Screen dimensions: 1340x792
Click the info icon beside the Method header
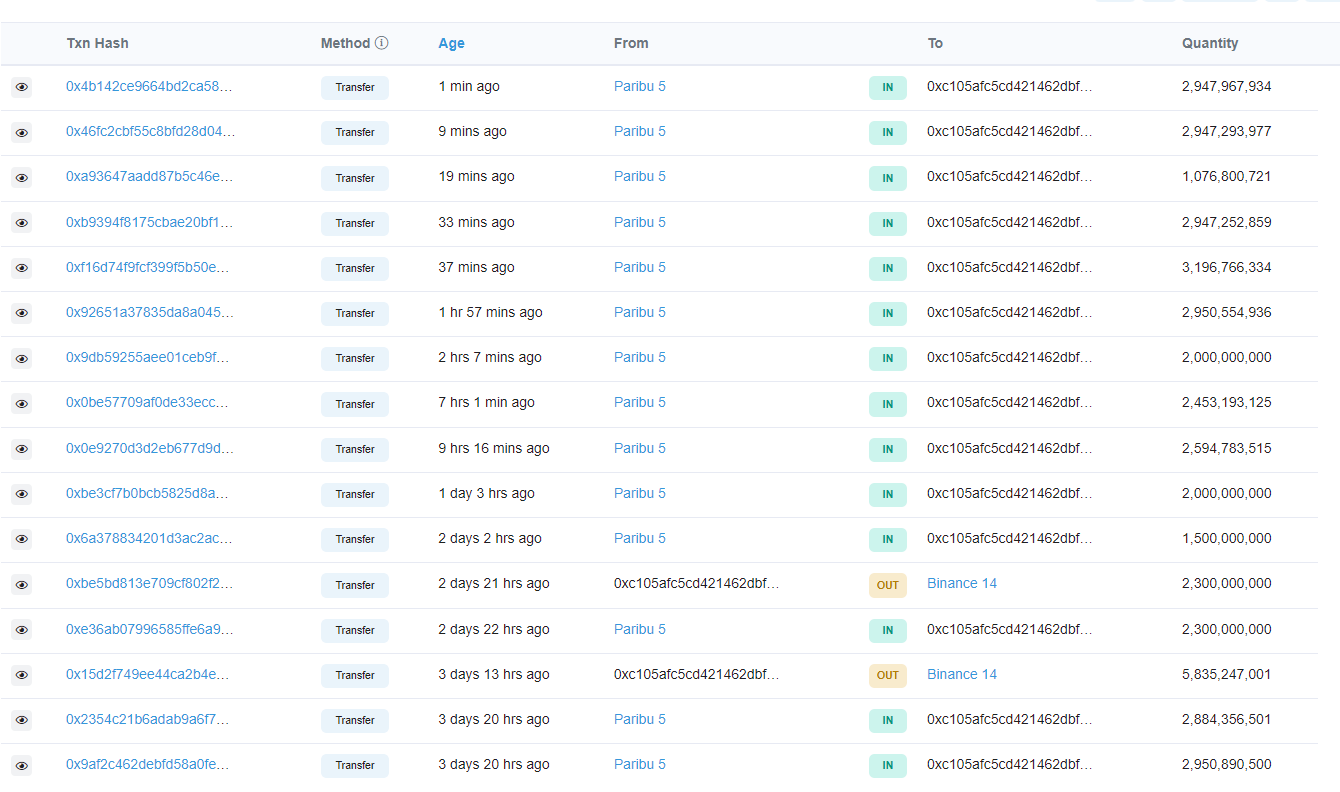(x=382, y=43)
